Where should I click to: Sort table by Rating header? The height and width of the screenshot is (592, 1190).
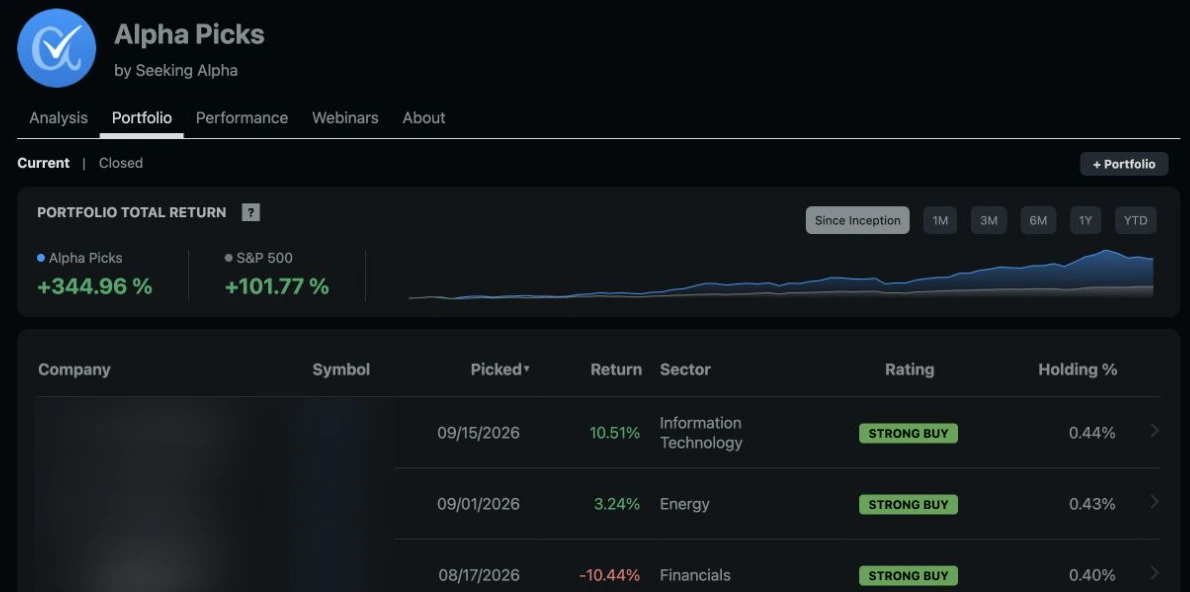coord(909,370)
